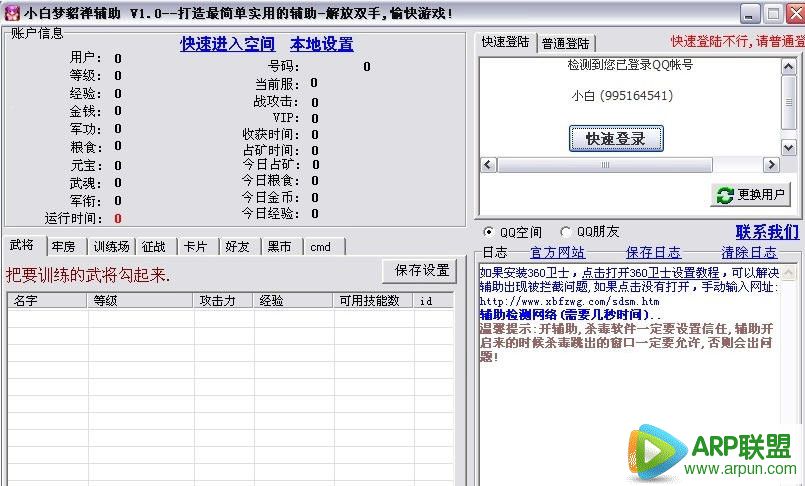Select the QQ空间 radio button
The height and width of the screenshot is (486, 805).
point(488,232)
